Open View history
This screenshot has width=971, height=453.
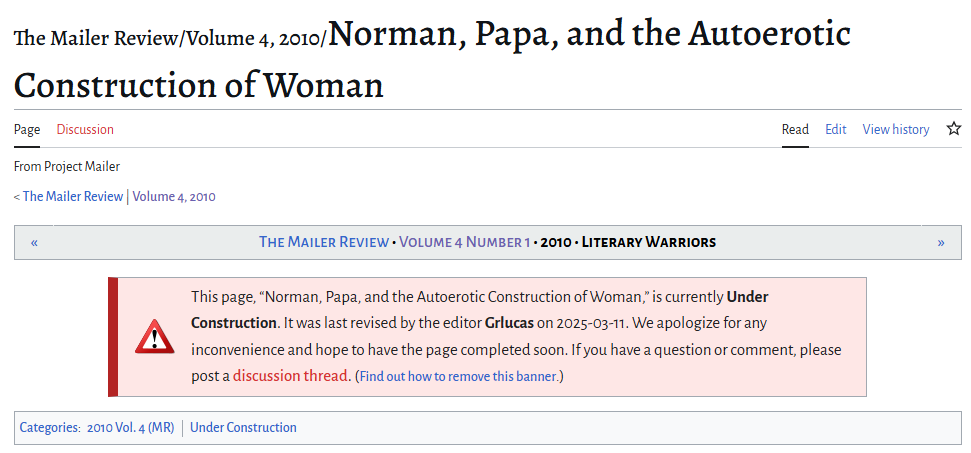(895, 129)
